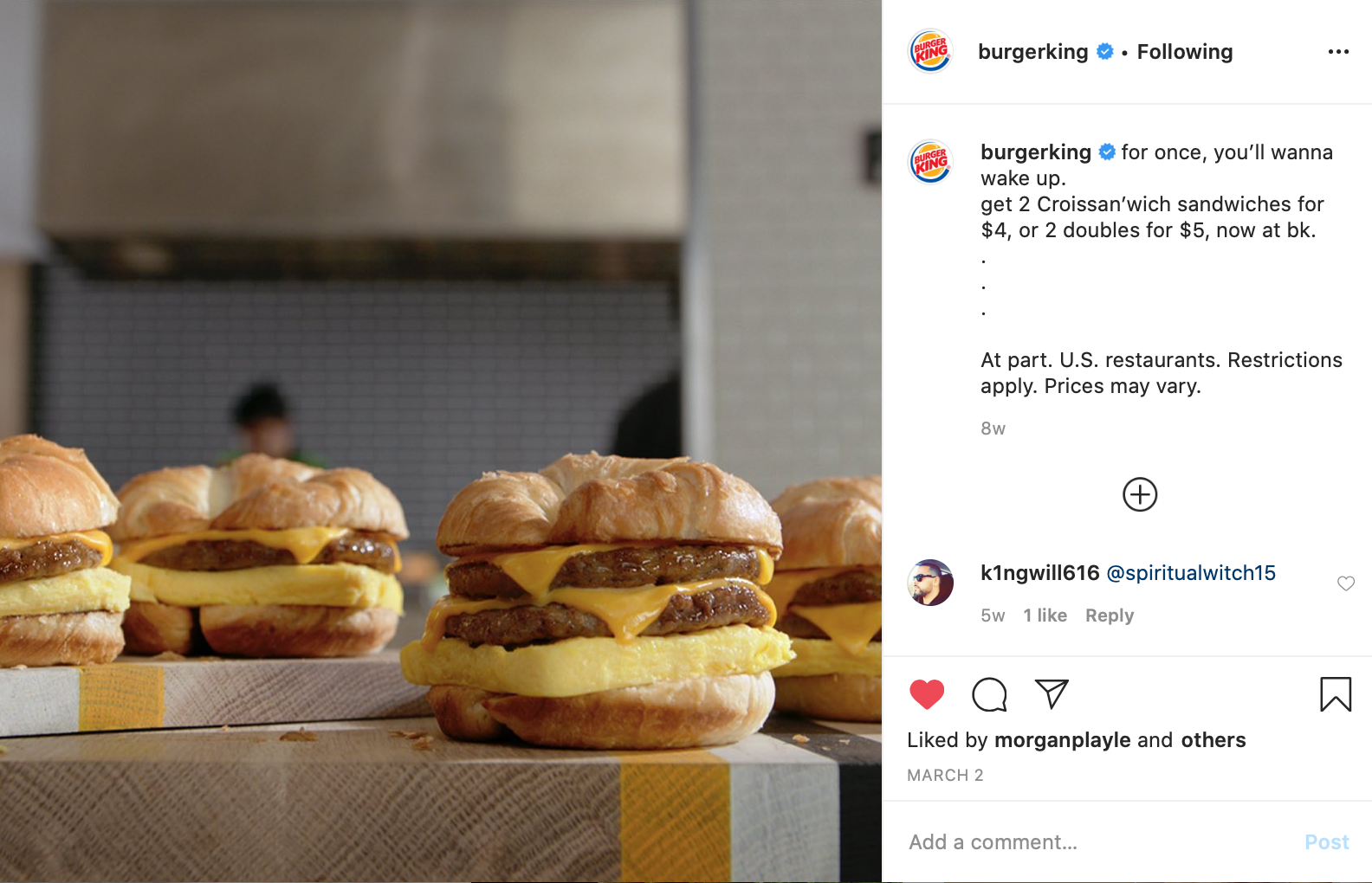Open k1ngwill616's profile picture
The height and width of the screenshot is (883, 1372).
pos(930,583)
